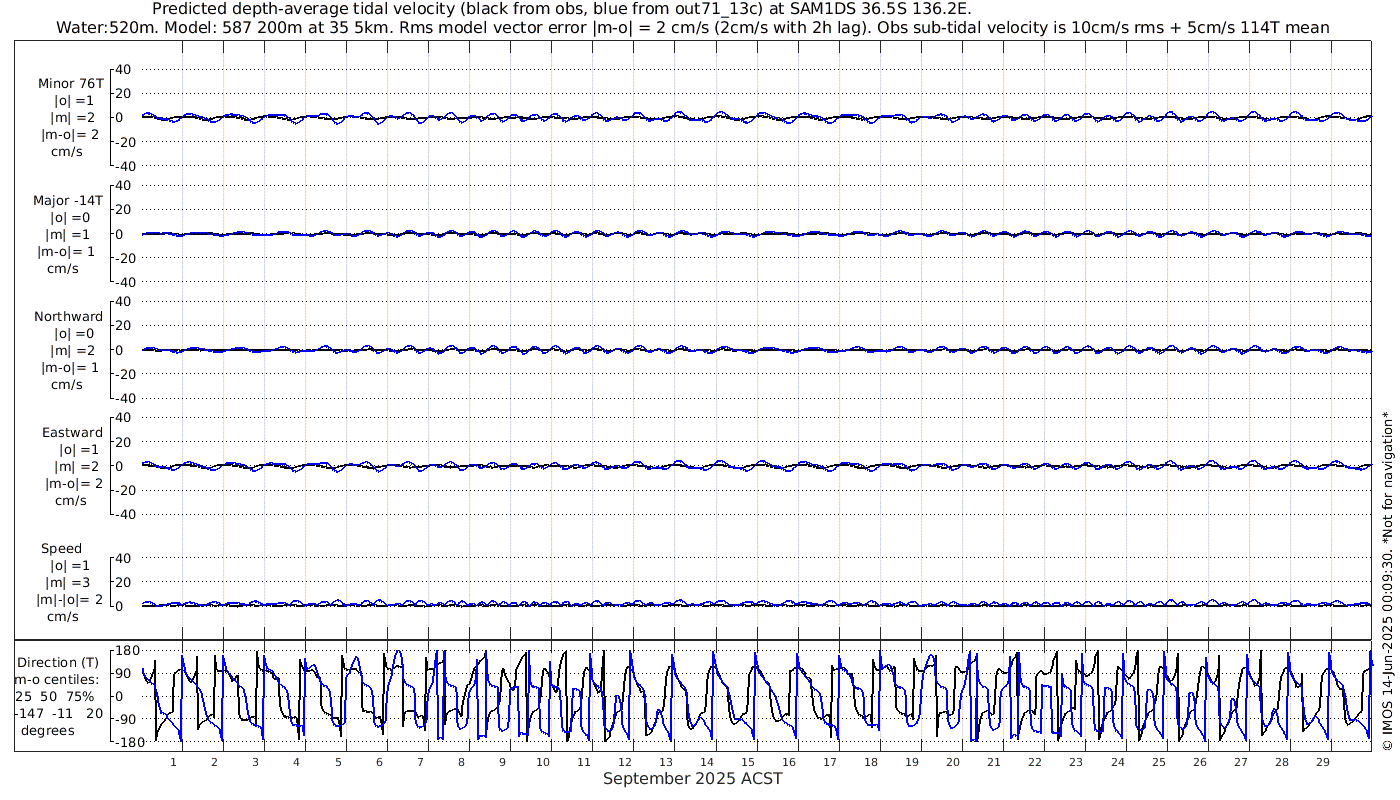Select "|m|-|o|= 2" under Speed
Image resolution: width=1400 pixels, height=800 pixels.
coord(69,599)
